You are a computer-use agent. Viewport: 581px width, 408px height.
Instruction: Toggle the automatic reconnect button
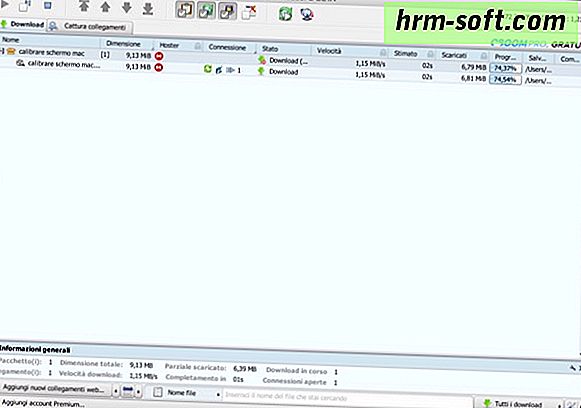pyautogui.click(x=206, y=10)
